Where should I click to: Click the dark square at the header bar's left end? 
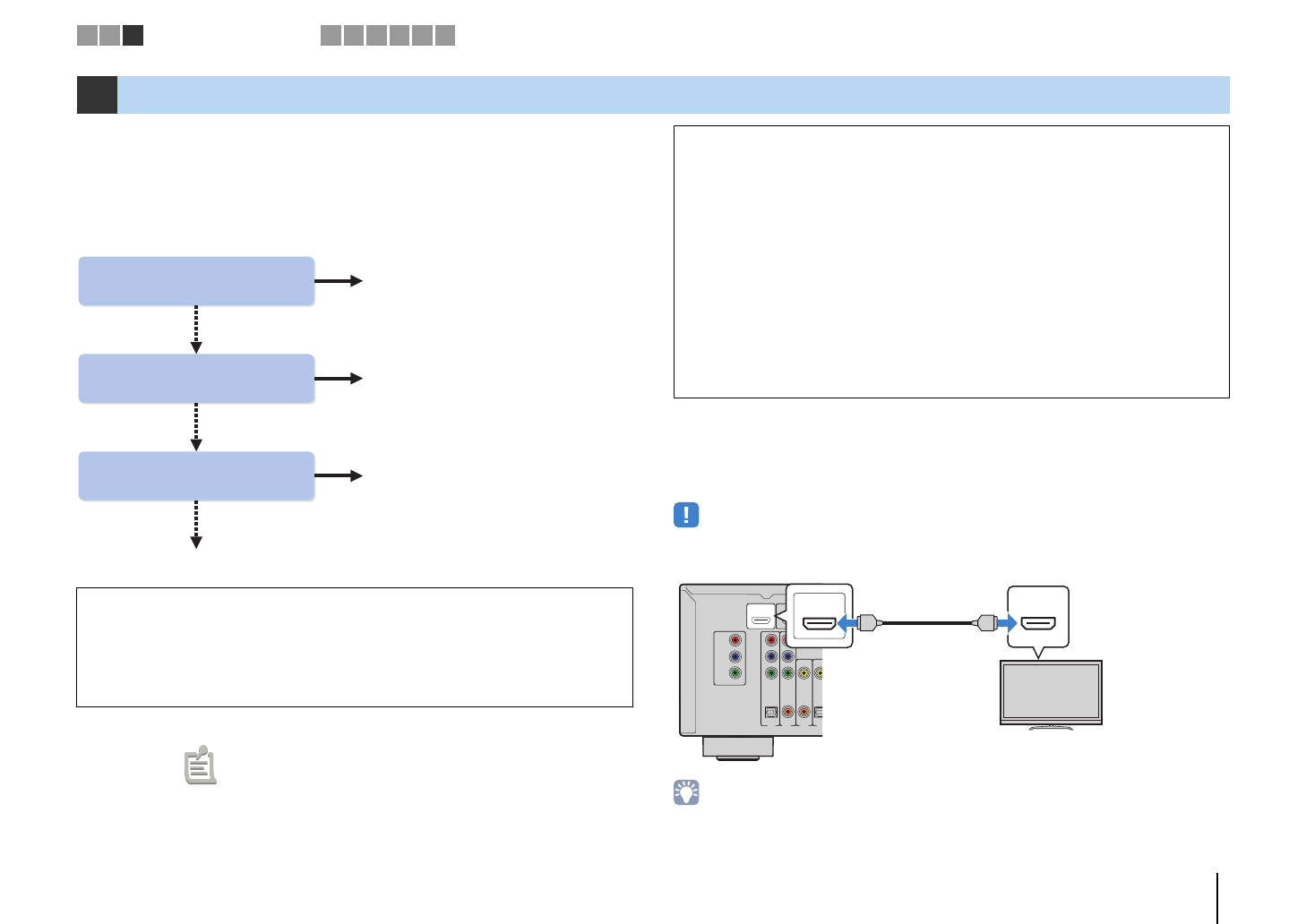[97, 95]
